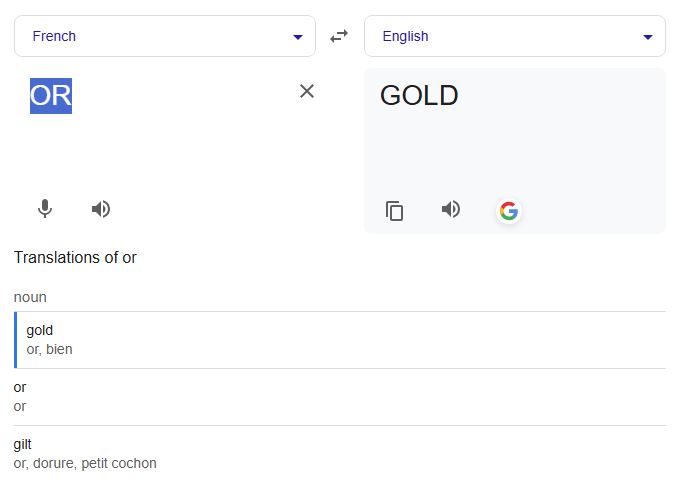Swap the source and target languages

point(339,36)
